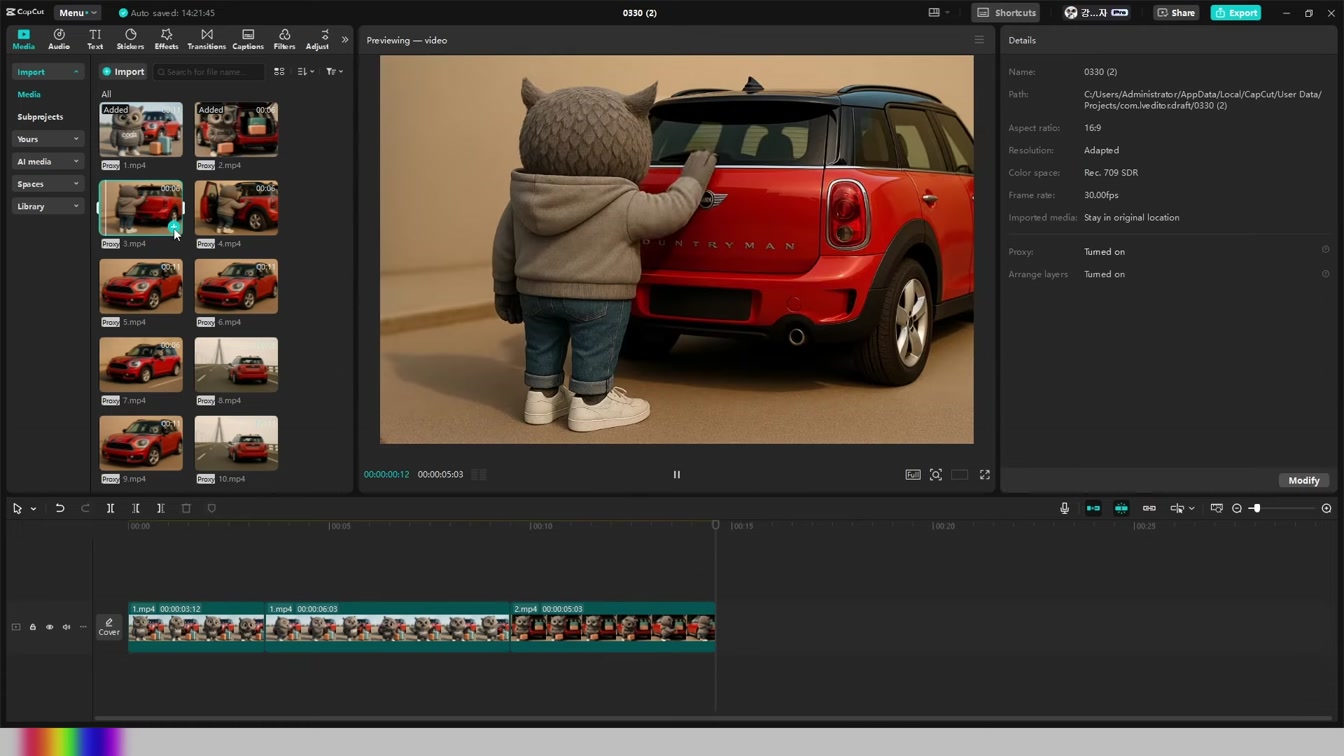Add 3.mp4 to track with plus icon
Viewport: 1344px width, 756px height.
pyautogui.click(x=174, y=228)
